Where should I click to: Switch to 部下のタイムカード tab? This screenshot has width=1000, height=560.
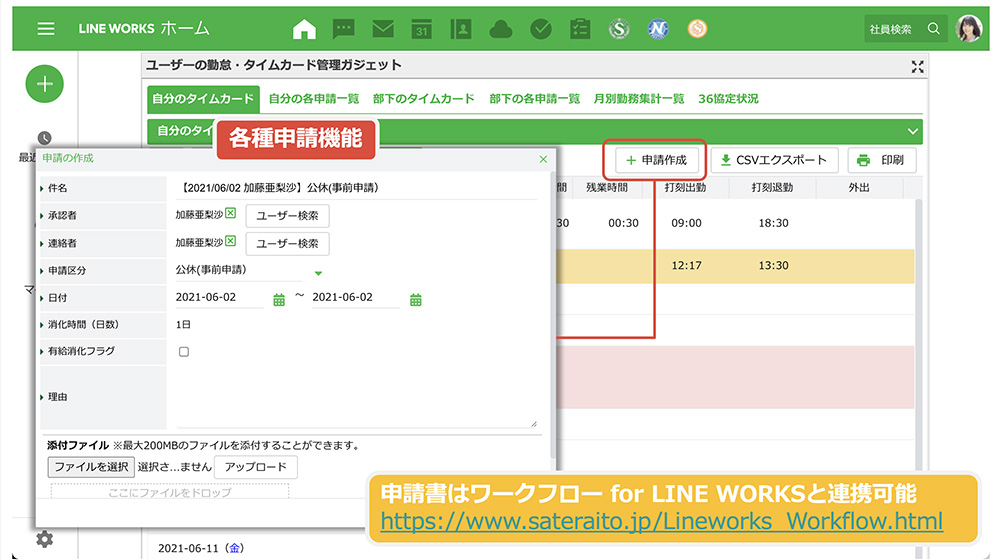pos(423,99)
